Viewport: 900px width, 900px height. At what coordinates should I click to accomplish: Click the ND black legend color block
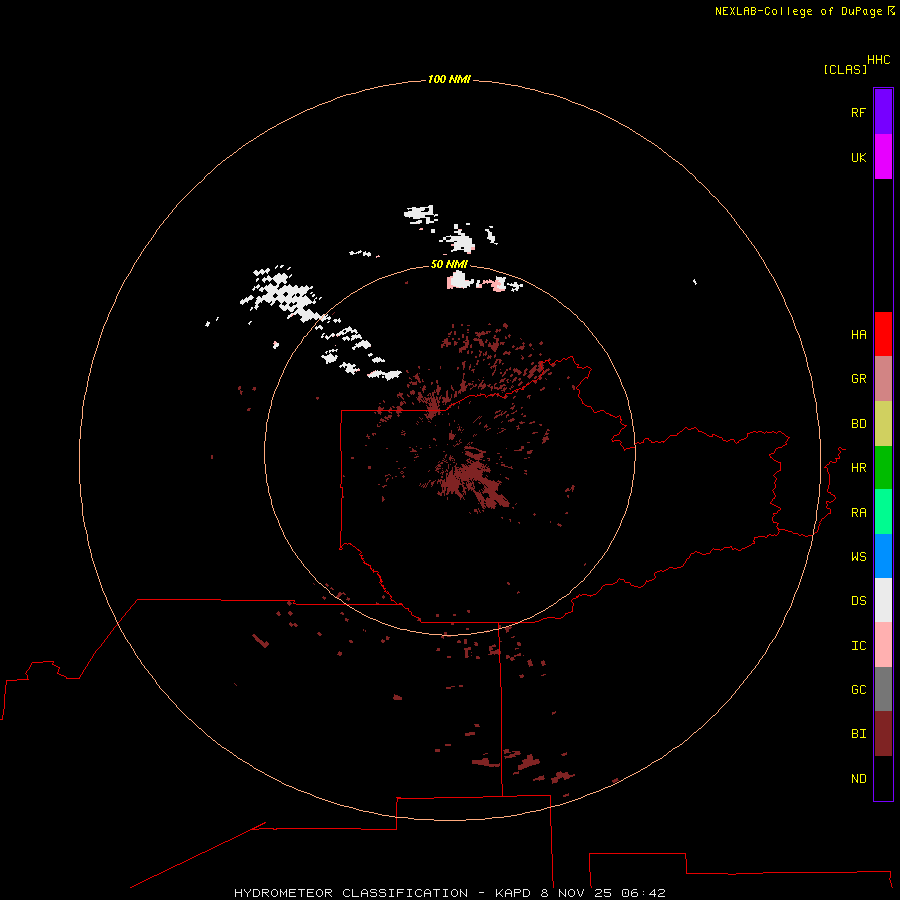tap(883, 778)
